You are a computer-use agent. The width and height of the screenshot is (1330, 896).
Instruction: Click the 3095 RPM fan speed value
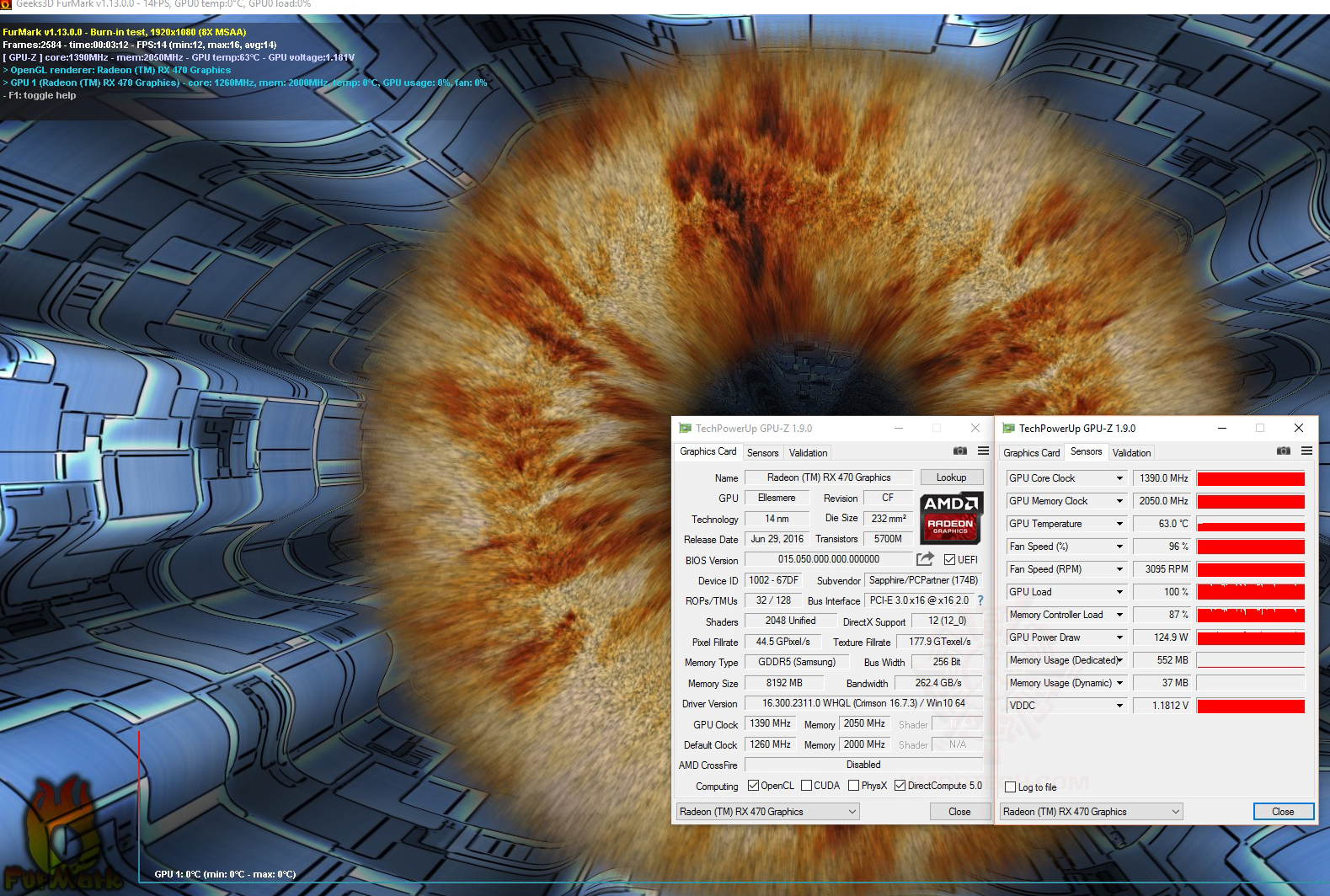(1162, 569)
